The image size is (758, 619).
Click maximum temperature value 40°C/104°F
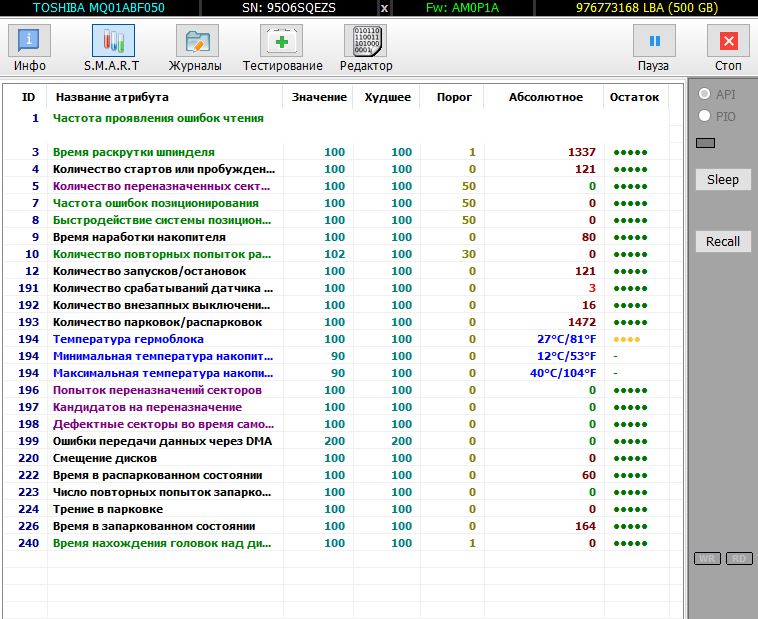tap(563, 373)
